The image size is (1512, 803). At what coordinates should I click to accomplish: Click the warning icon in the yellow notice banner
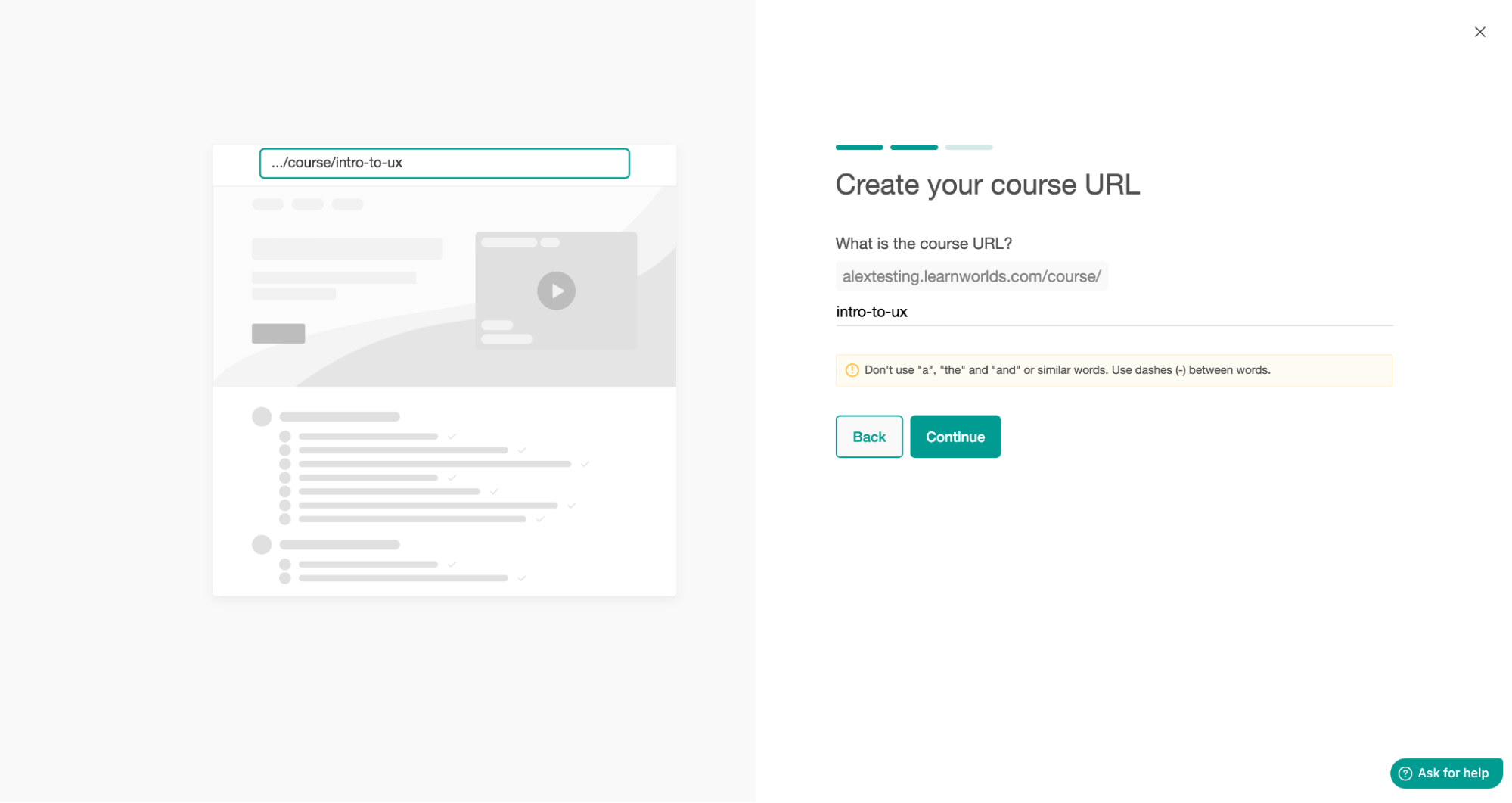click(x=851, y=370)
